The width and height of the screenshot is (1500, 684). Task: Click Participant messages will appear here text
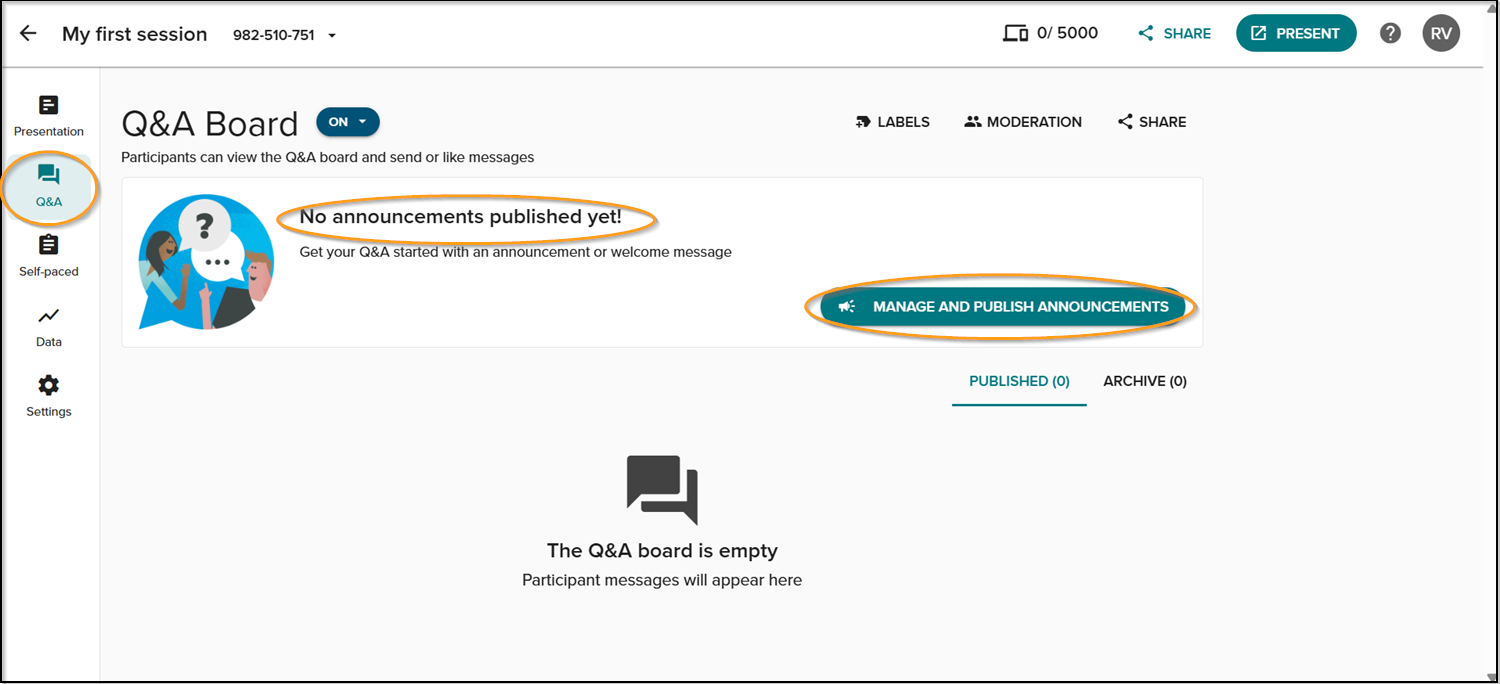click(x=662, y=580)
